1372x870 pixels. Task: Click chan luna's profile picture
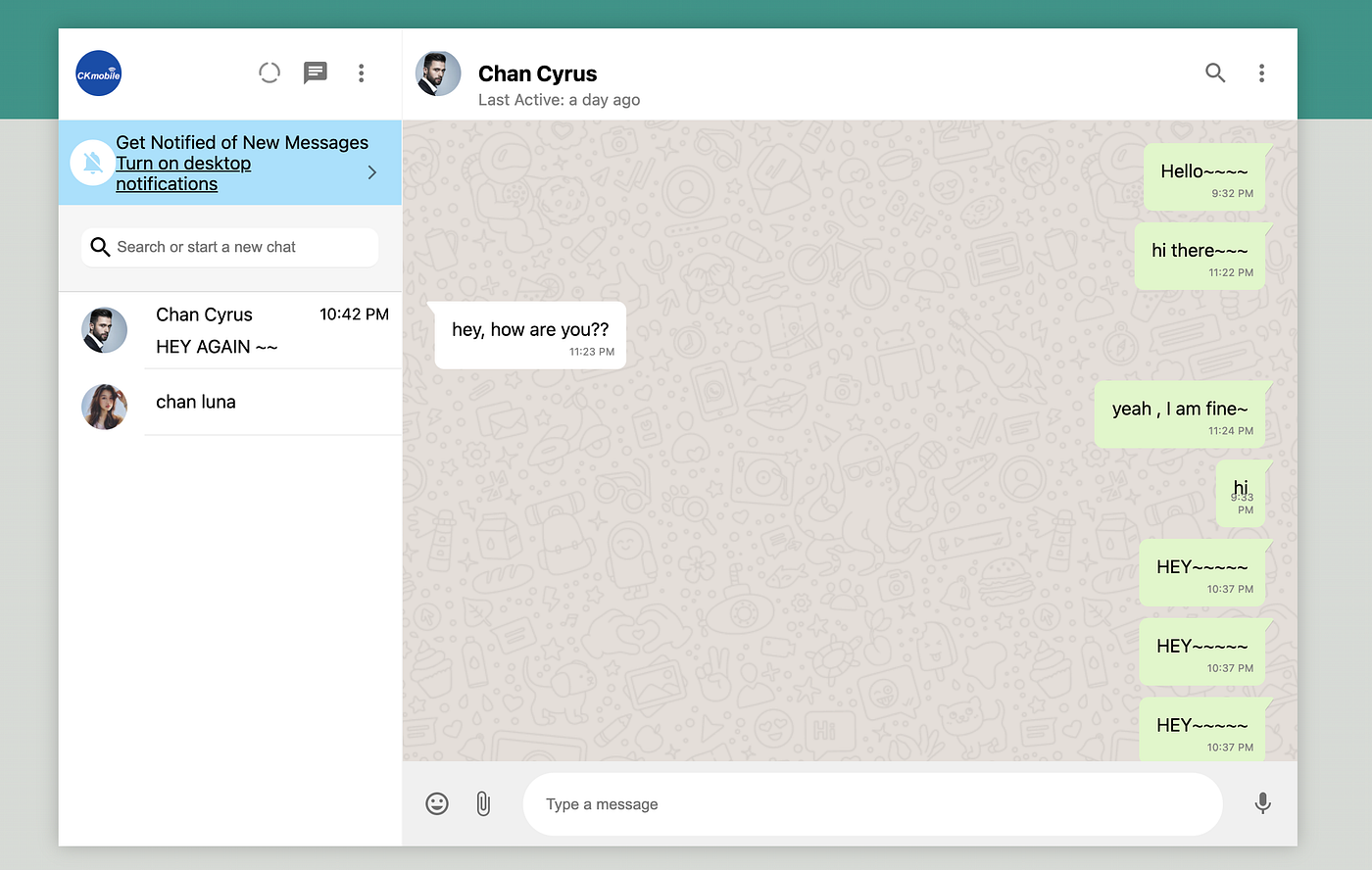click(x=104, y=407)
